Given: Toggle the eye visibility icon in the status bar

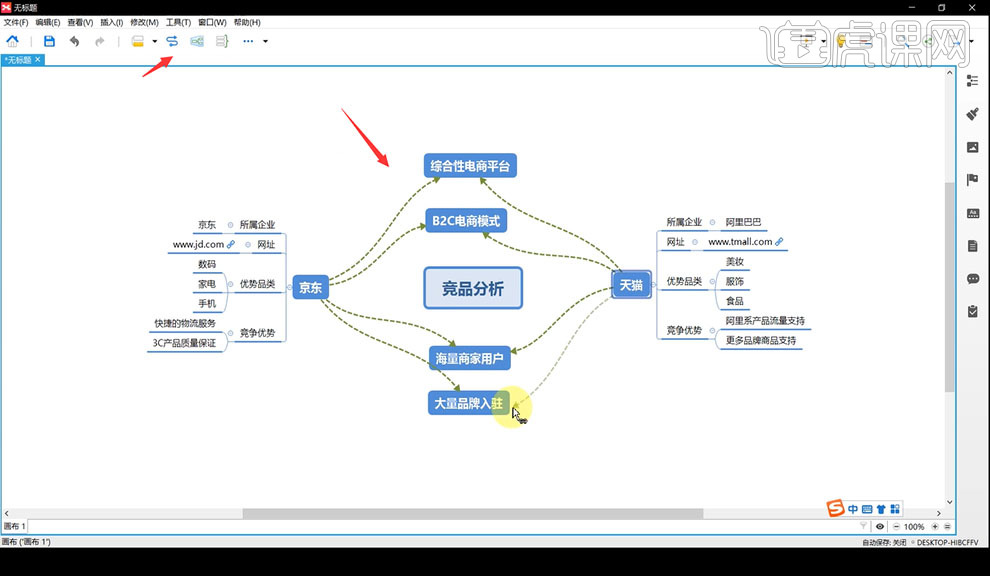Looking at the screenshot, I should click(880, 526).
